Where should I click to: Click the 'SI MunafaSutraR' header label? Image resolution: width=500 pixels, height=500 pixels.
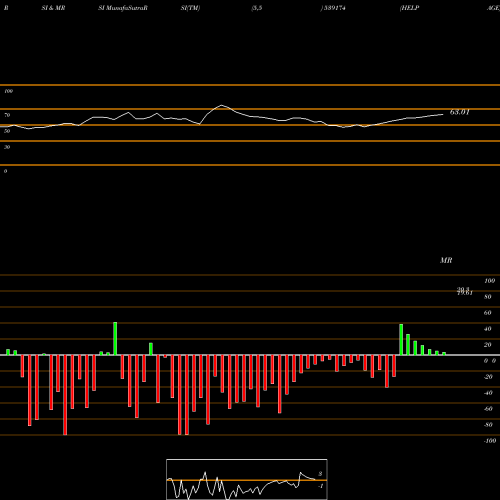coord(123,8)
